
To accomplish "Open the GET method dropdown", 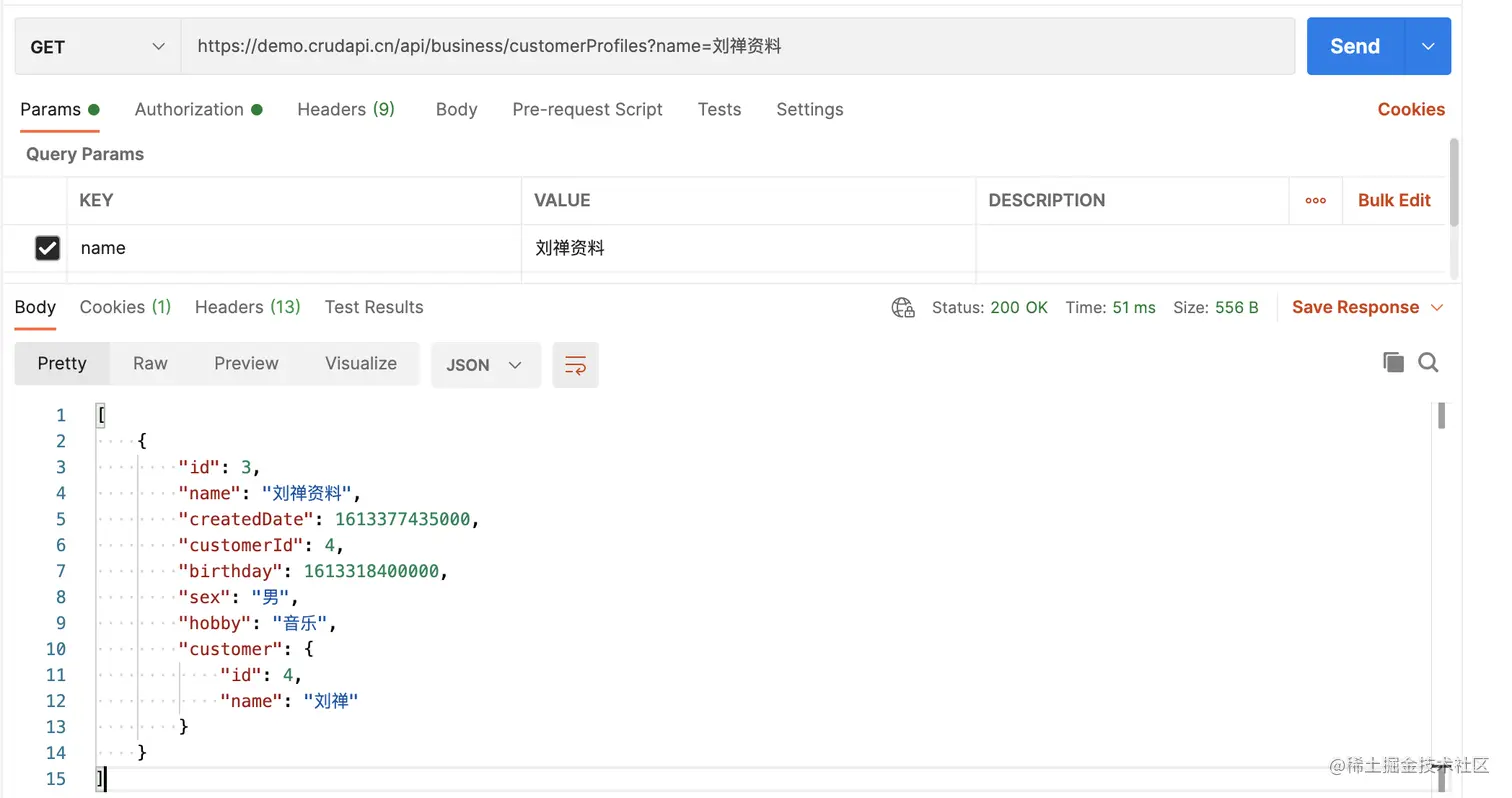I will pyautogui.click(x=97, y=46).
